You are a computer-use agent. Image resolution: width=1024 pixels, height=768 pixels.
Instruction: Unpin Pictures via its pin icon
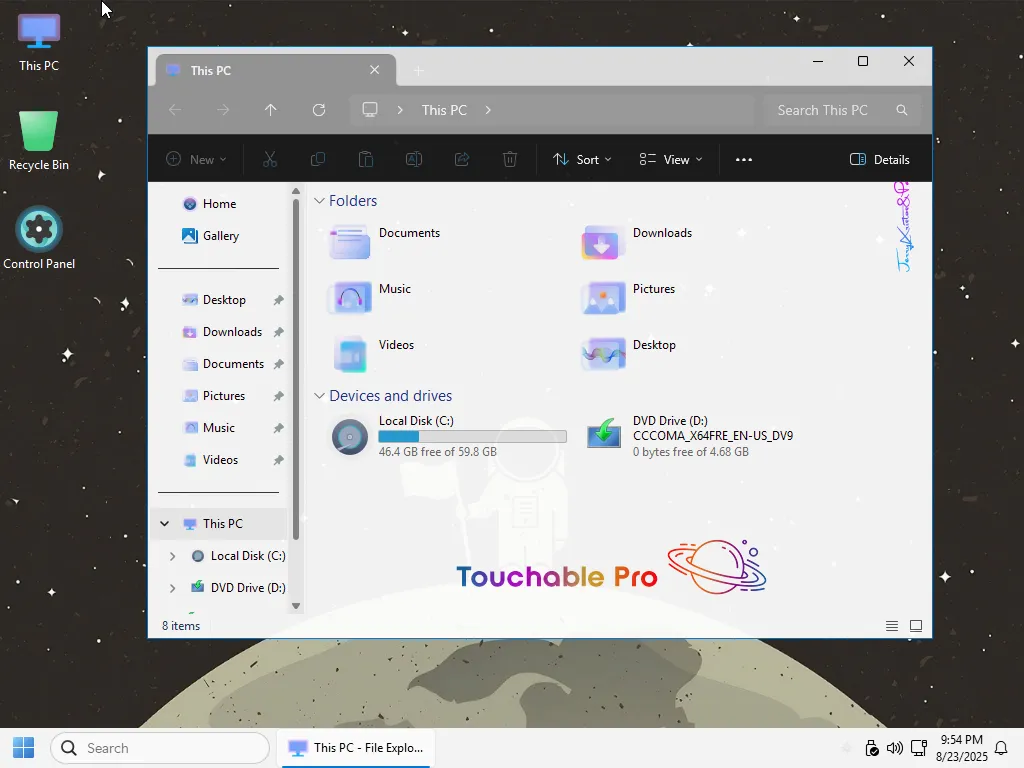pos(278,396)
